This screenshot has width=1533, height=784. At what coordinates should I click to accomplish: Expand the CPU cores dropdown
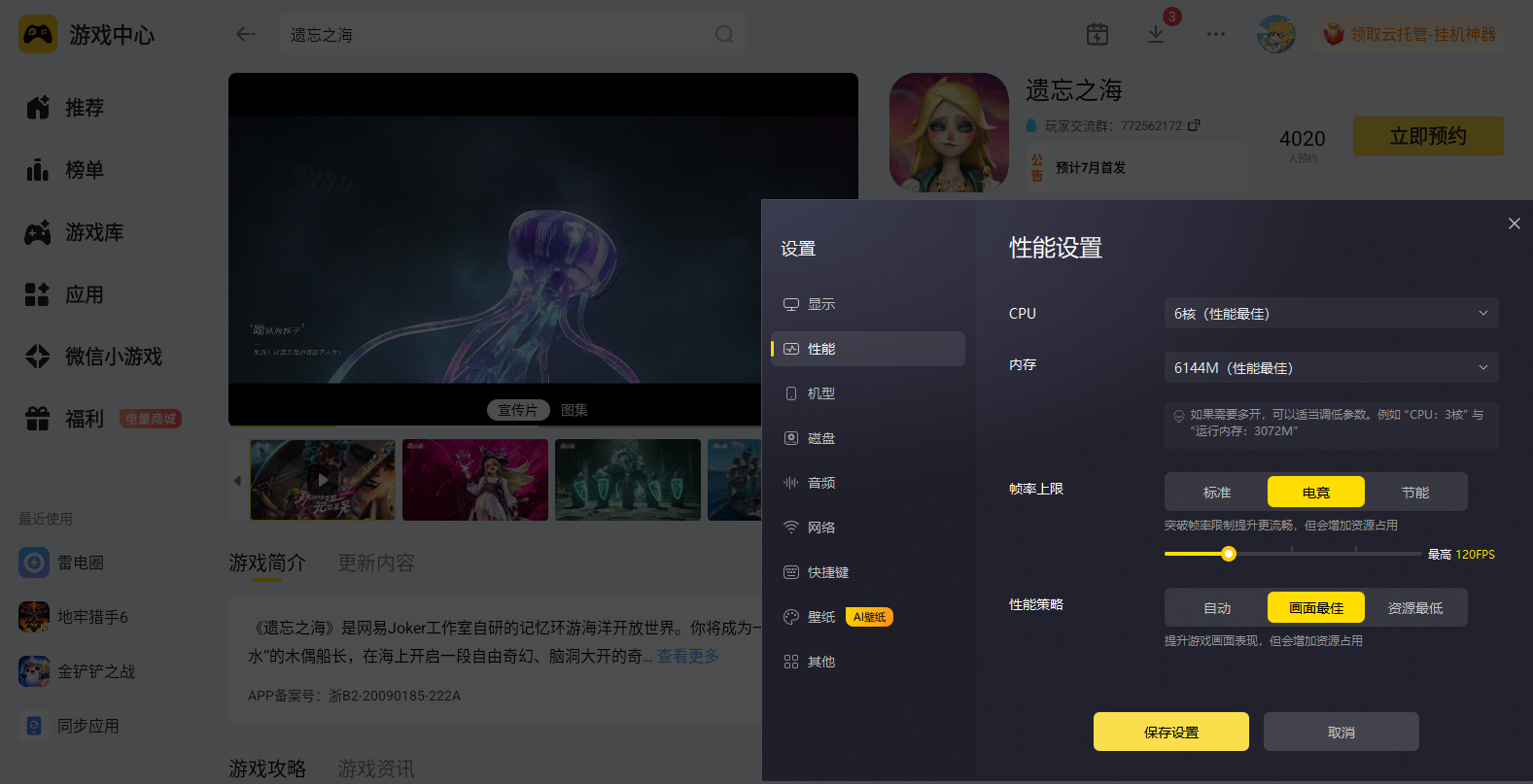click(x=1332, y=314)
